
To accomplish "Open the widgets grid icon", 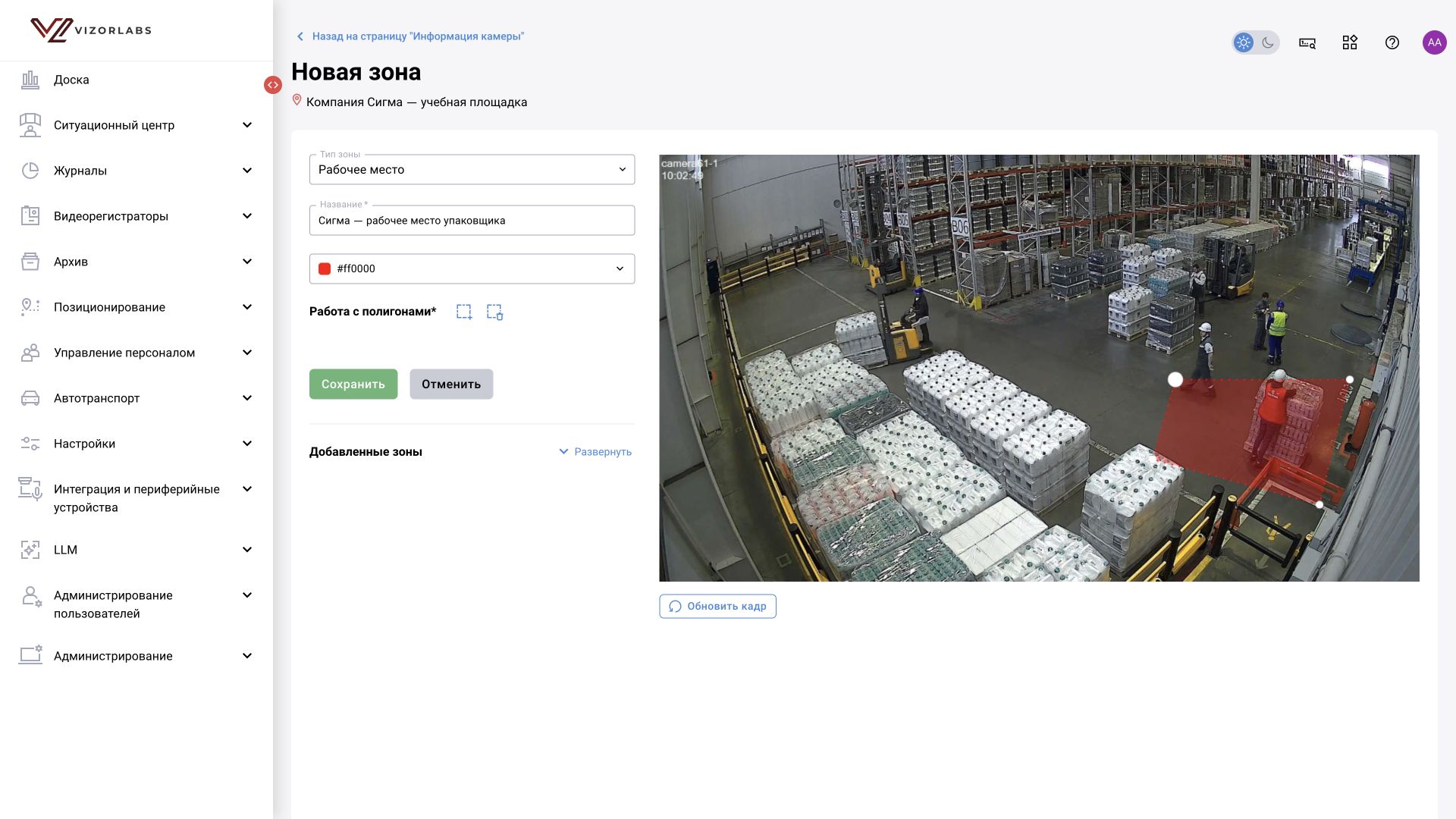I will click(x=1350, y=42).
